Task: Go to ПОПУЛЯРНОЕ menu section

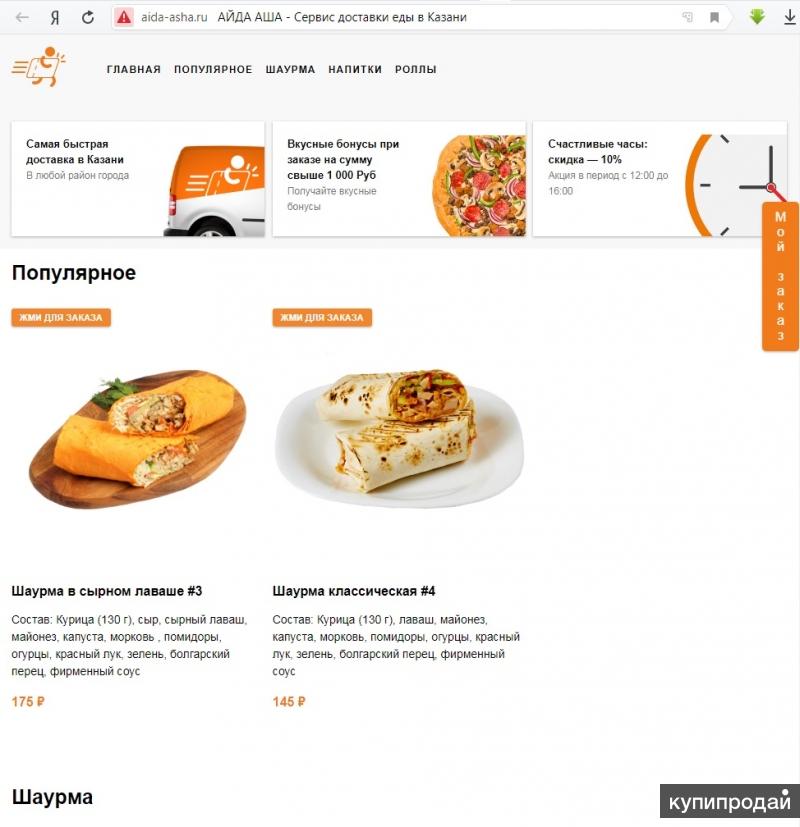Action: coord(213,70)
